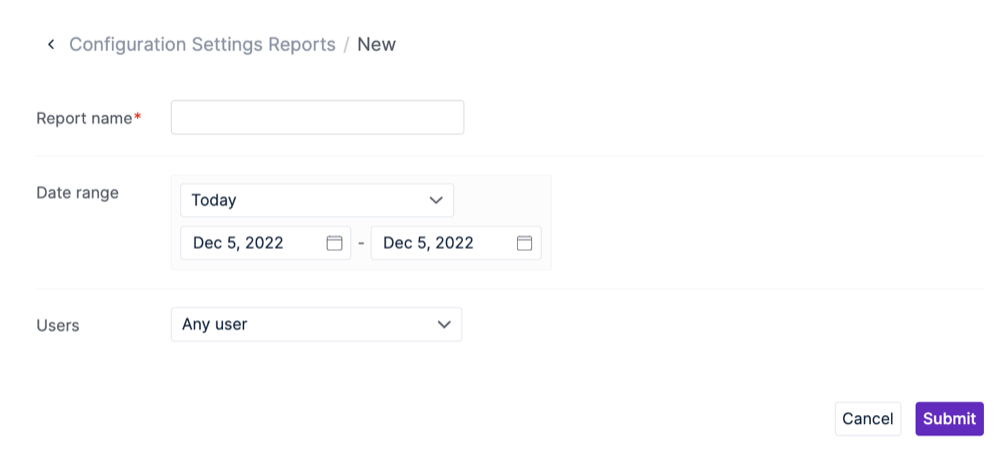Select the New breadcrumb item
This screenshot has width=999, height=452.
[x=377, y=45]
